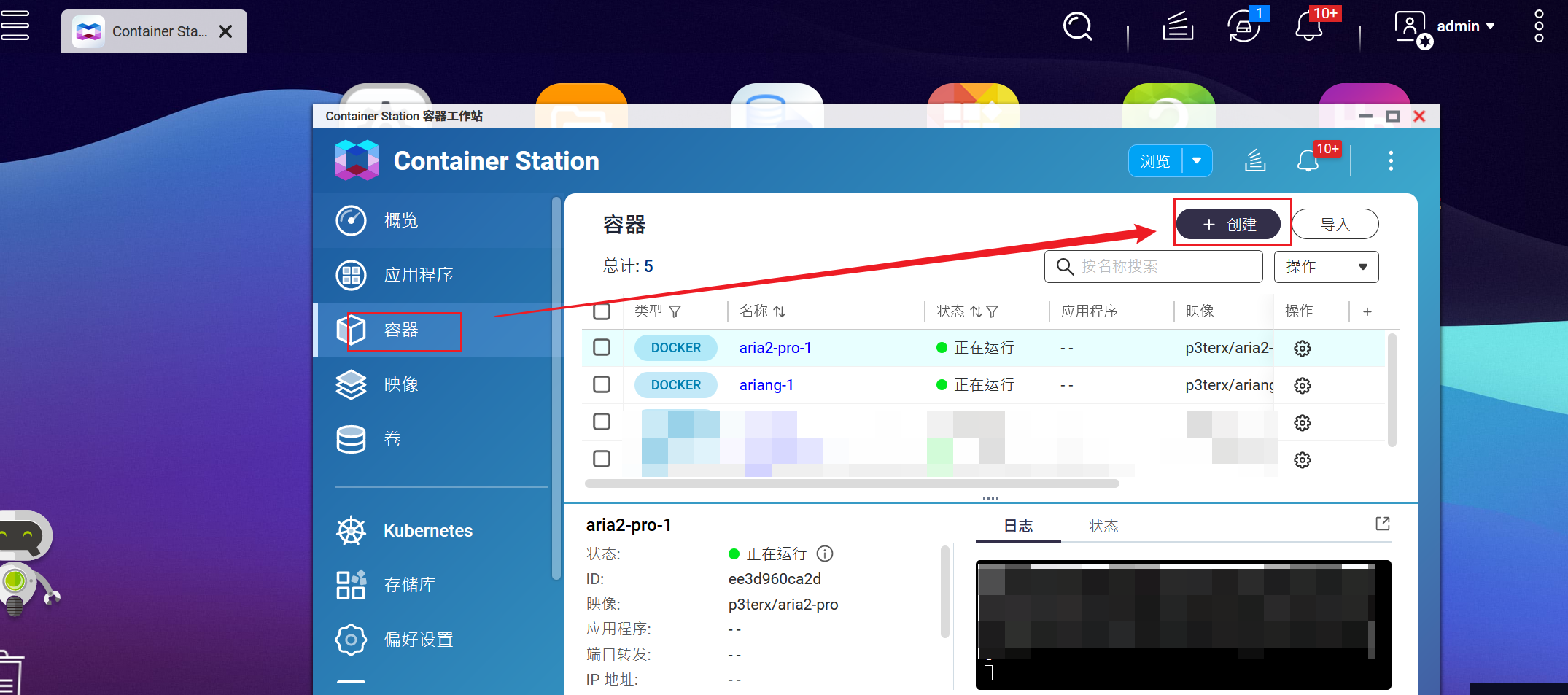The image size is (1568, 695).
Task: Open the desktop search magnifier icon
Action: 1077,27
